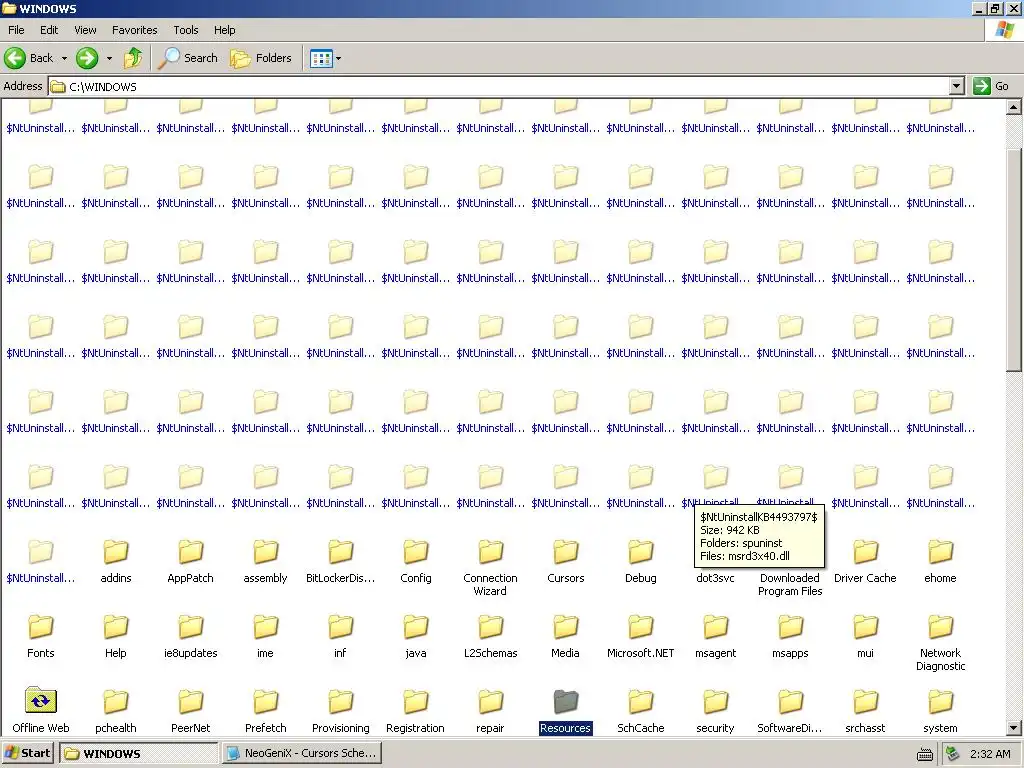Select the Connection Wizard folder
1024x768 pixels.
pos(490,568)
